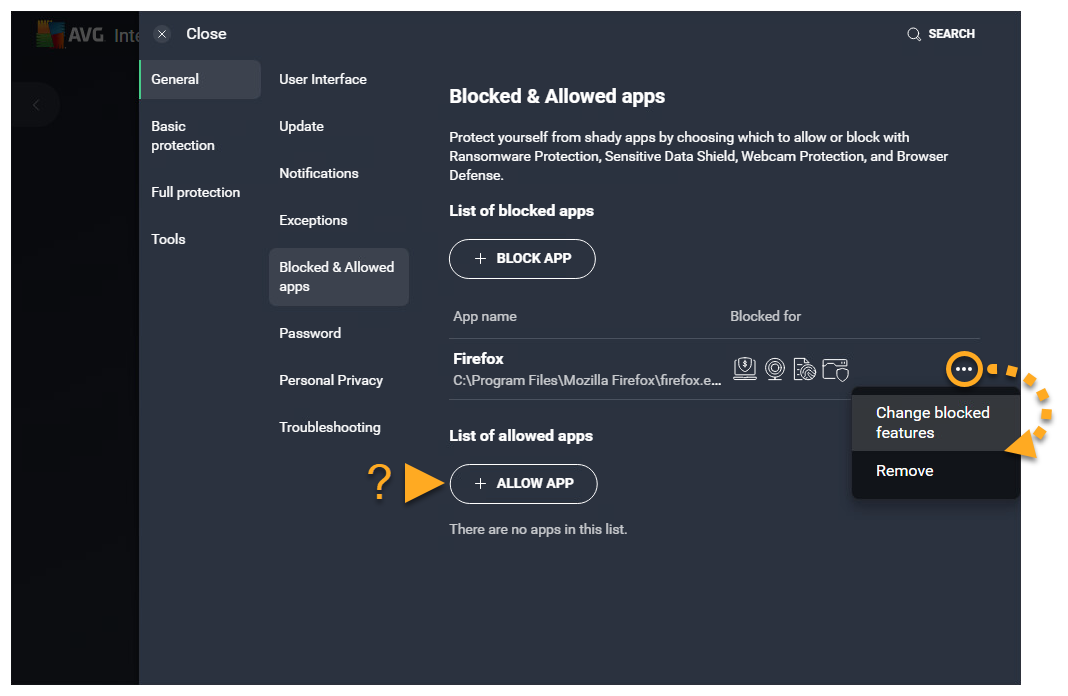Open the General settings category
The height and width of the screenshot is (696, 1068).
point(176,79)
